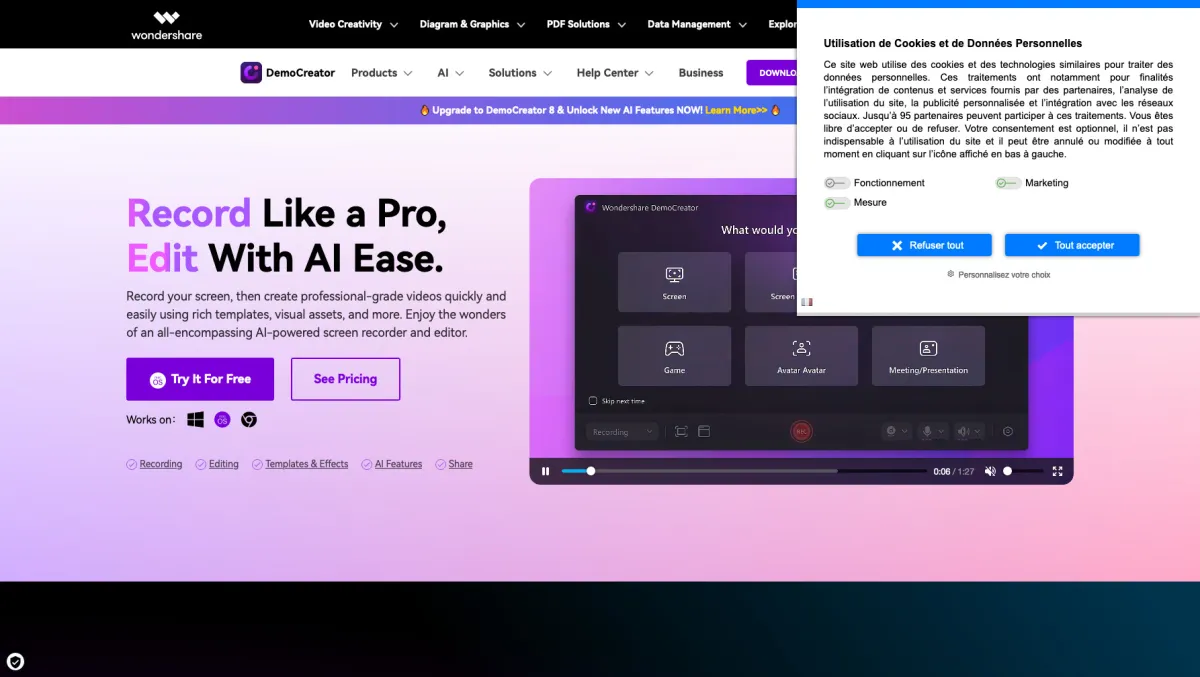Screen dimensions: 1200x677
Task: Select the Screen recording mode card
Action: click(674, 282)
